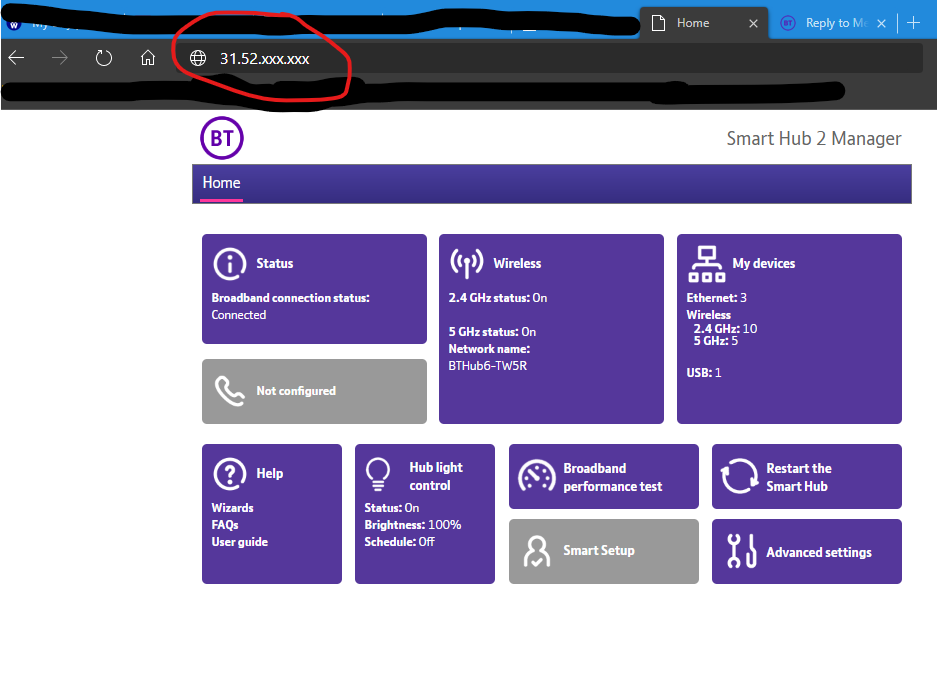The width and height of the screenshot is (937, 687).
Task: Open the Not configured phone tile
Action: [x=314, y=391]
